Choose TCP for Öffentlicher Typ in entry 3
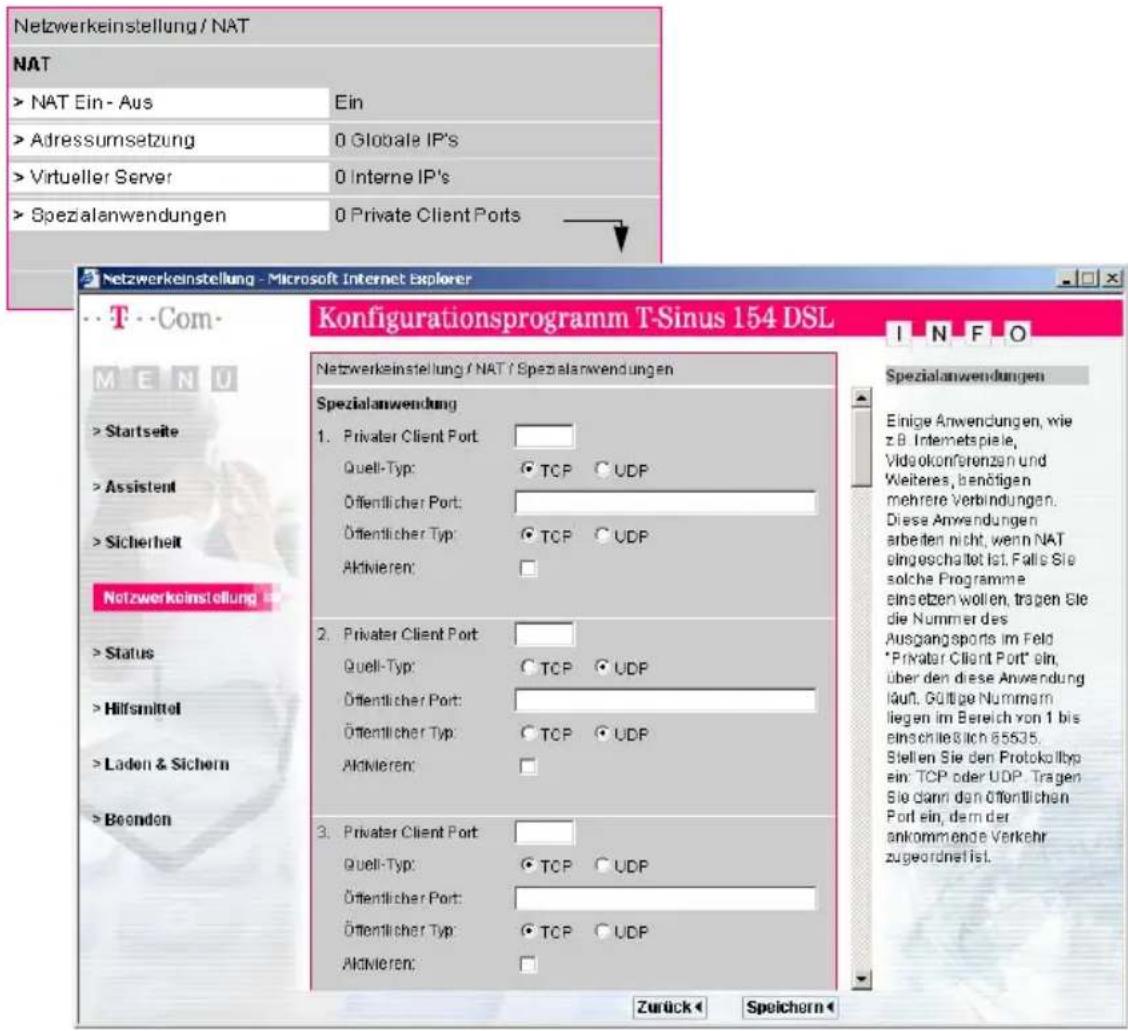The image size is (1128, 1031). click(528, 931)
